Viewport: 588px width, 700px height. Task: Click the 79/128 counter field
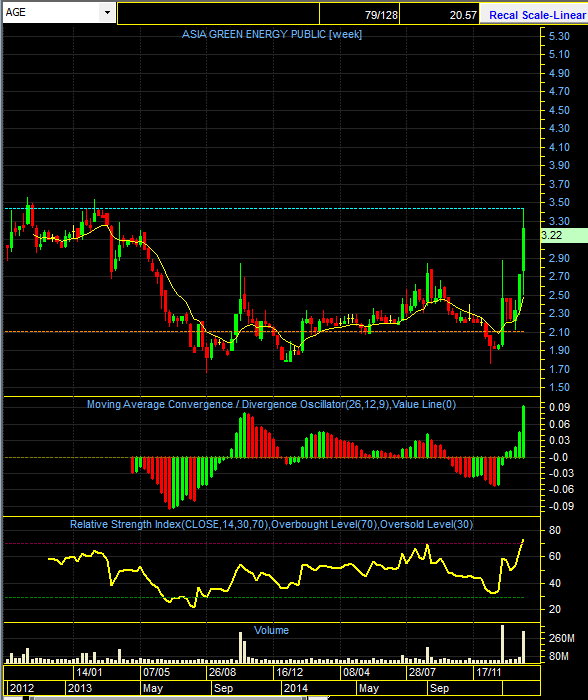[x=360, y=15]
